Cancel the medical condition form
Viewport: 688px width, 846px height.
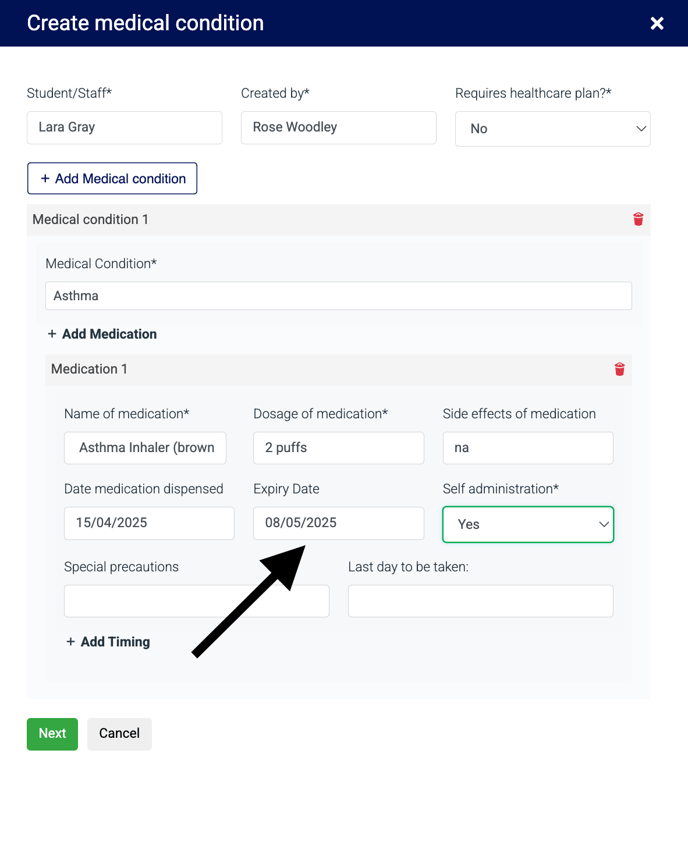(x=119, y=734)
